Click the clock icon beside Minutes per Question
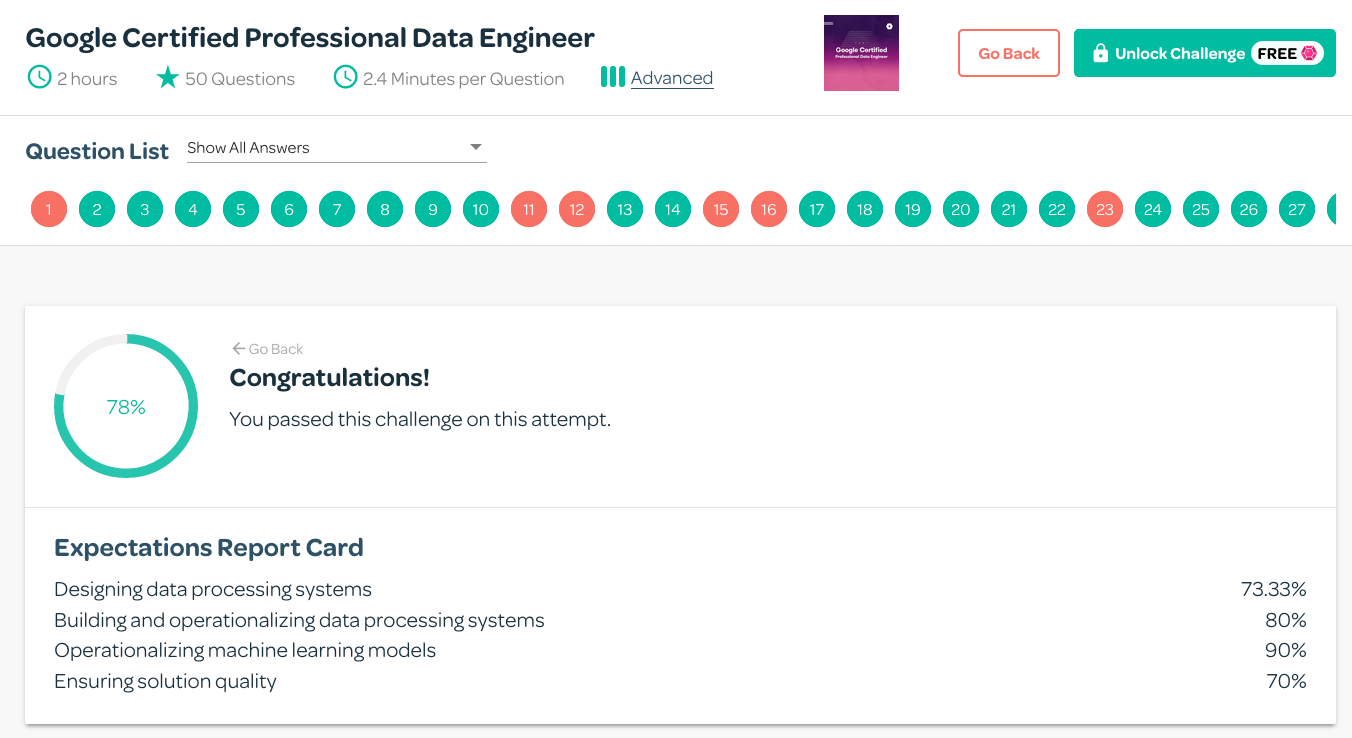The image size is (1352, 738). [x=345, y=78]
